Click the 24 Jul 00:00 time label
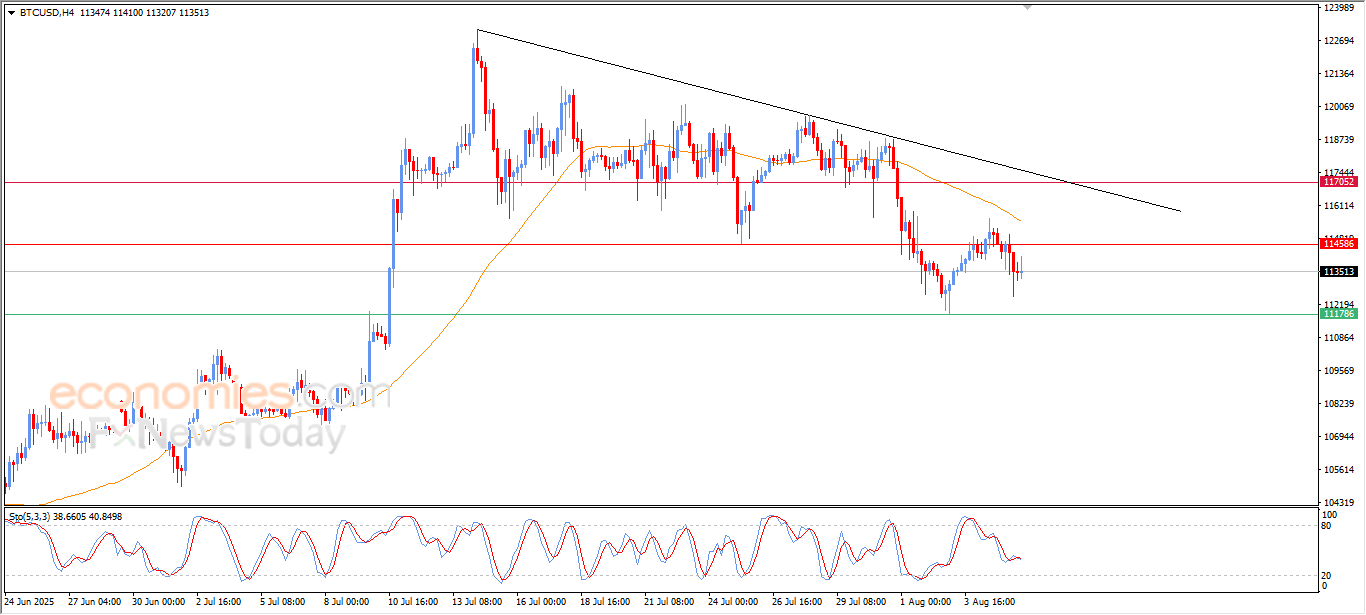Screen dimensions: 1366x615 point(732,602)
